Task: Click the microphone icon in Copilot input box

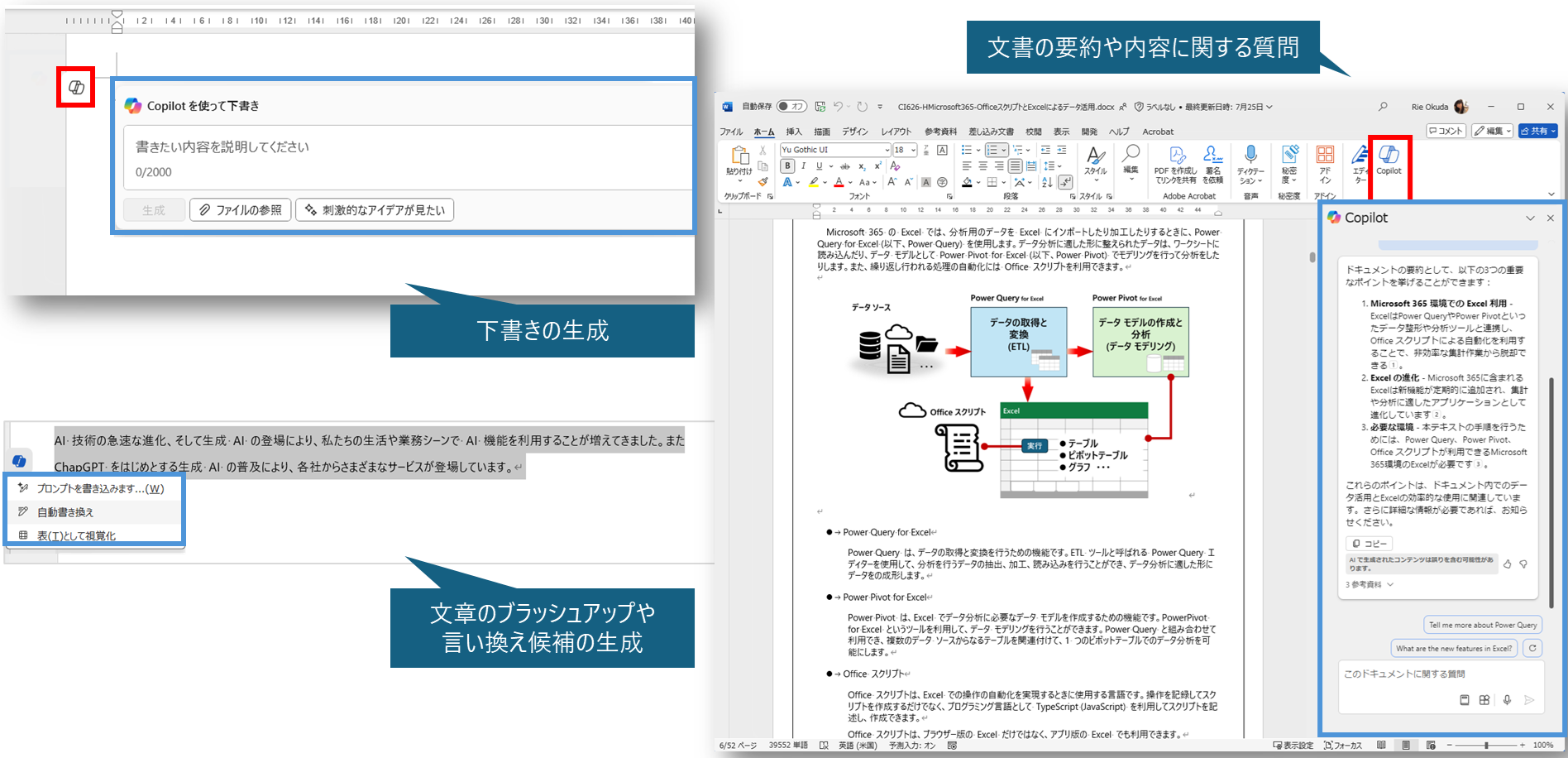Action: 1507,700
